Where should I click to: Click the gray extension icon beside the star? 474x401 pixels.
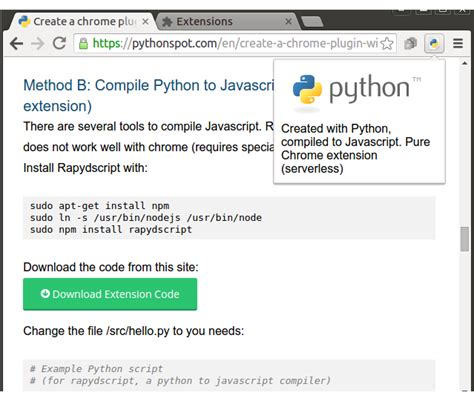410,43
